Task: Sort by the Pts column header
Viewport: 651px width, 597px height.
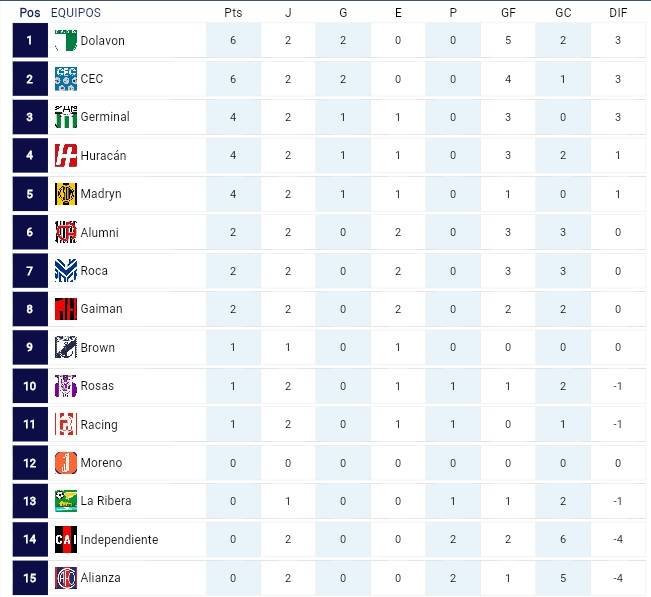Action: tap(233, 12)
